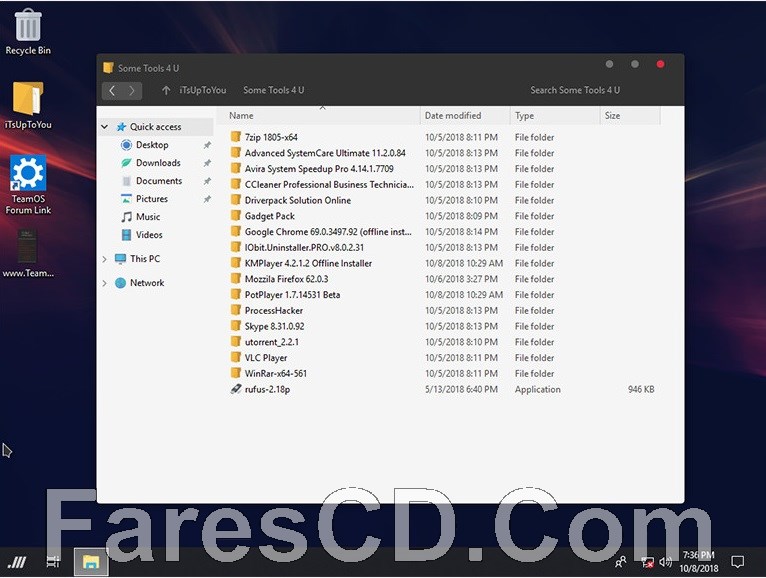This screenshot has height=578, width=766.
Task: Select Documents in Quick access
Action: (159, 181)
